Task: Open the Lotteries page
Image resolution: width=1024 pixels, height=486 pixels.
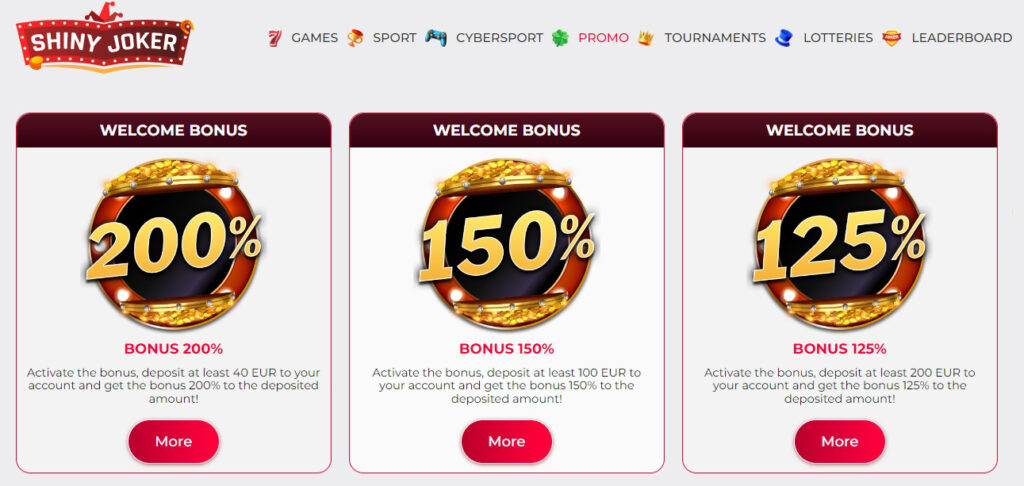Action: point(837,38)
